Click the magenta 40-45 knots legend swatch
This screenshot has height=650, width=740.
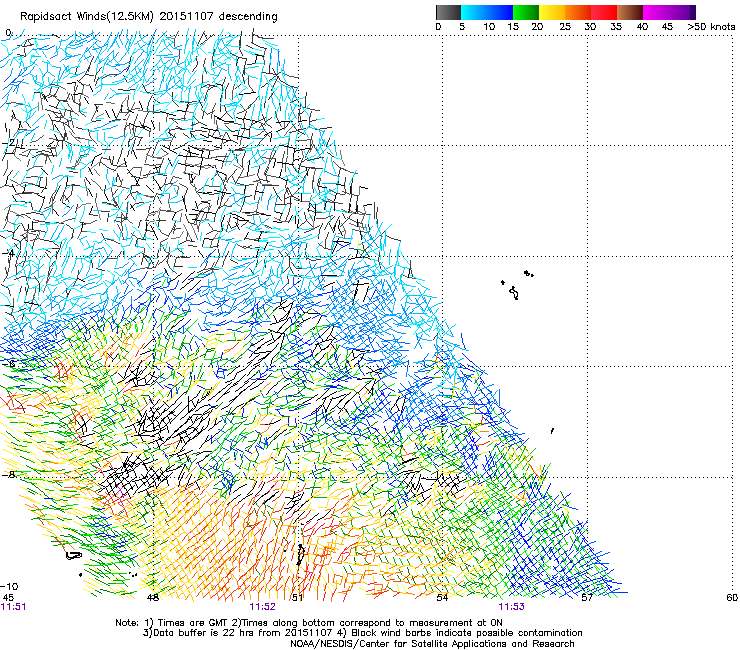click(656, 12)
